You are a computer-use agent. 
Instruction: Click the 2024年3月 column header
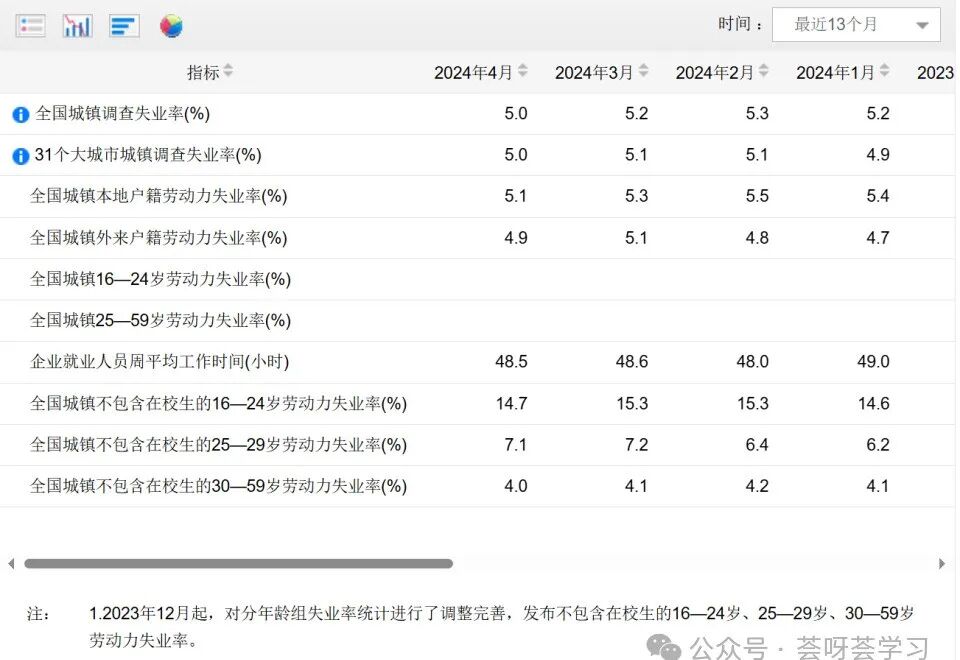click(x=594, y=72)
